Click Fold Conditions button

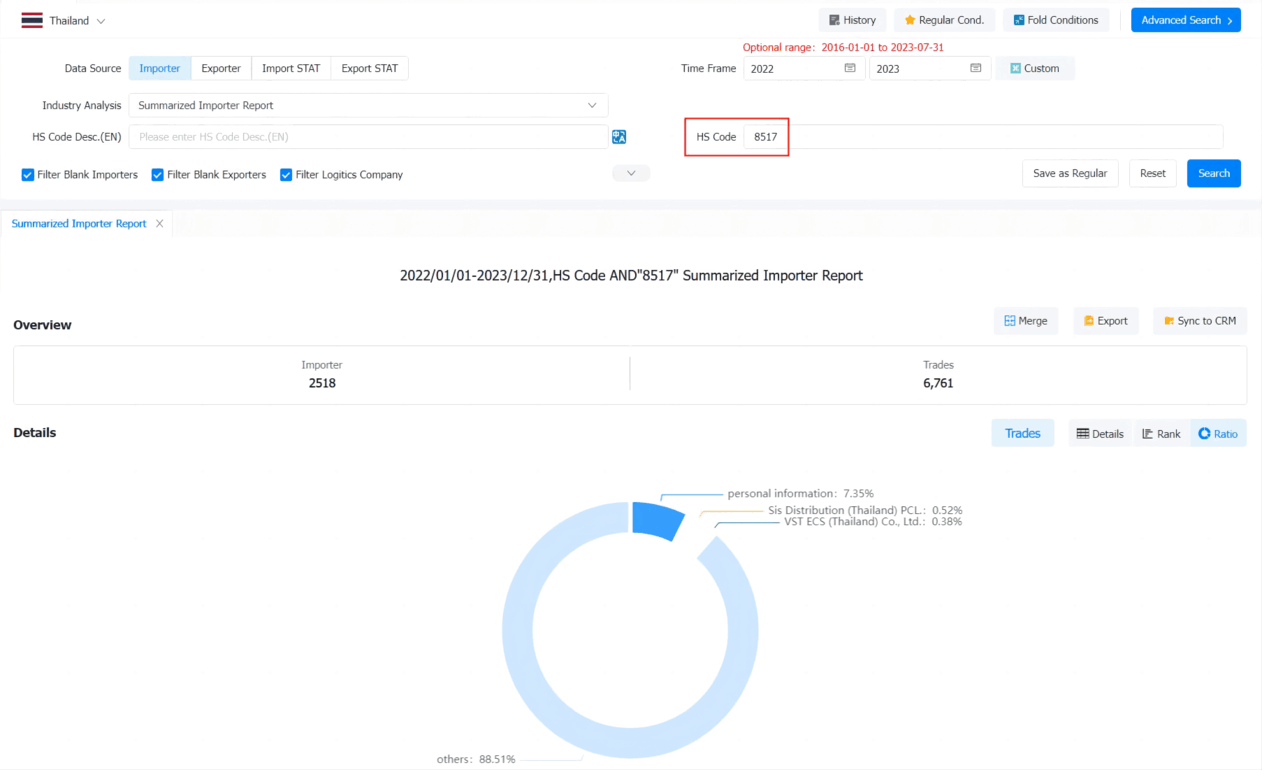1055,20
